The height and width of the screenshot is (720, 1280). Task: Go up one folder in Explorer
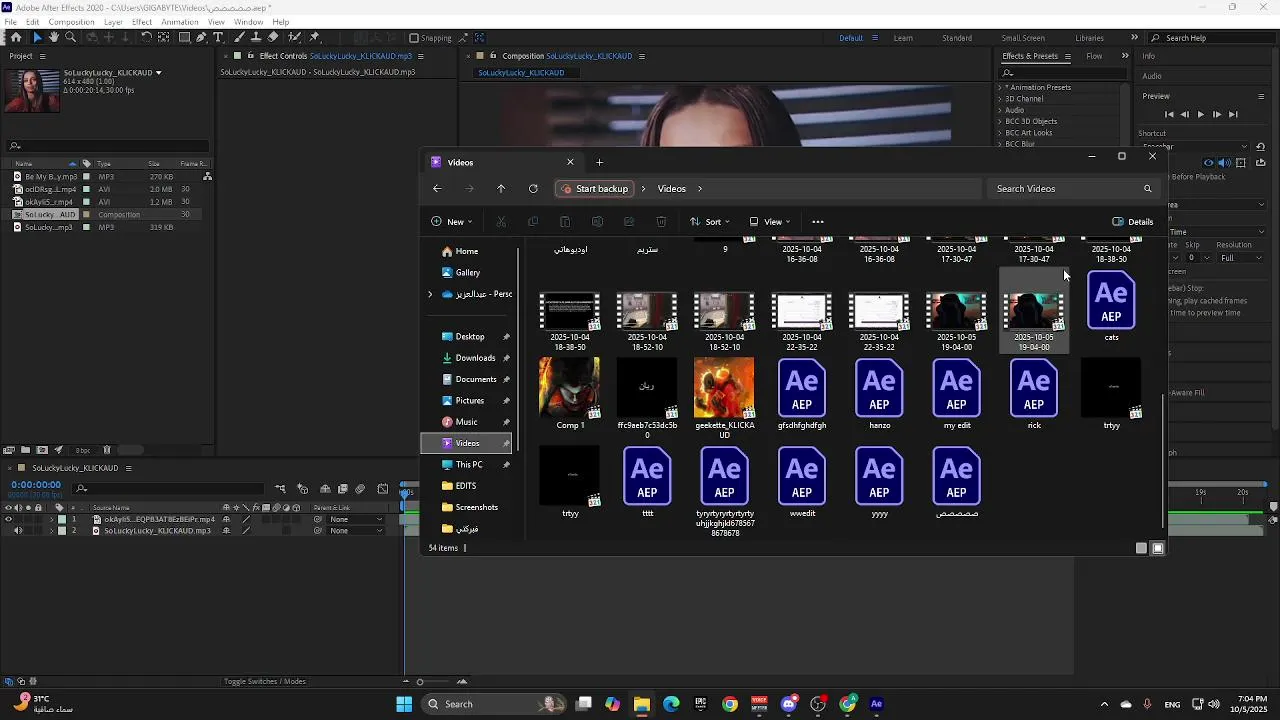click(x=501, y=189)
